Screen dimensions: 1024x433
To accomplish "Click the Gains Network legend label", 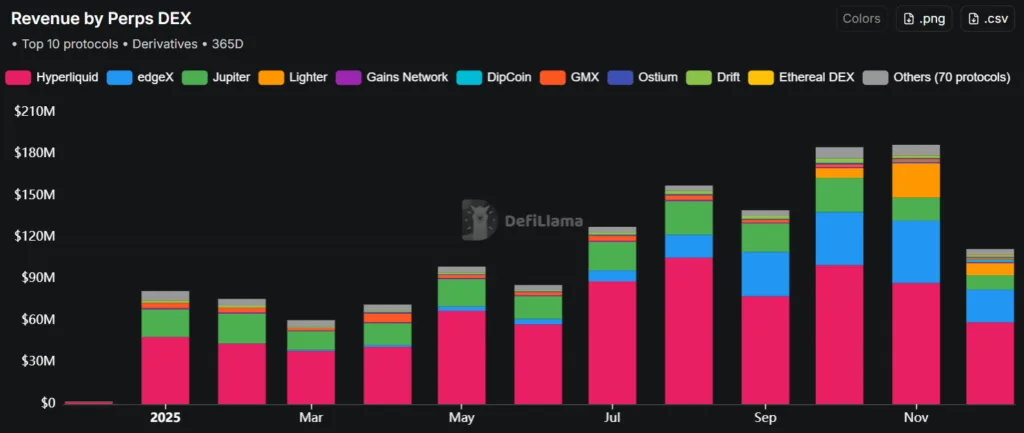I will [407, 78].
